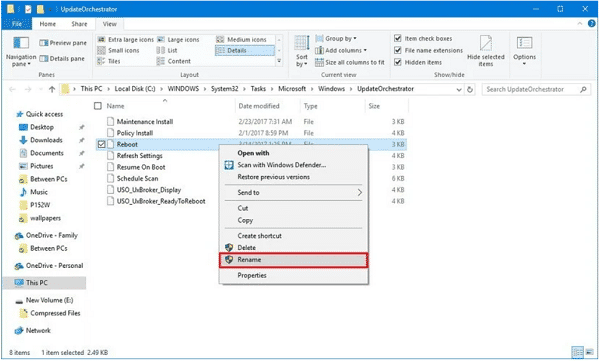Navigate forward in folder history
Viewport: 600px width, 361px height.
pyautogui.click(x=28, y=89)
